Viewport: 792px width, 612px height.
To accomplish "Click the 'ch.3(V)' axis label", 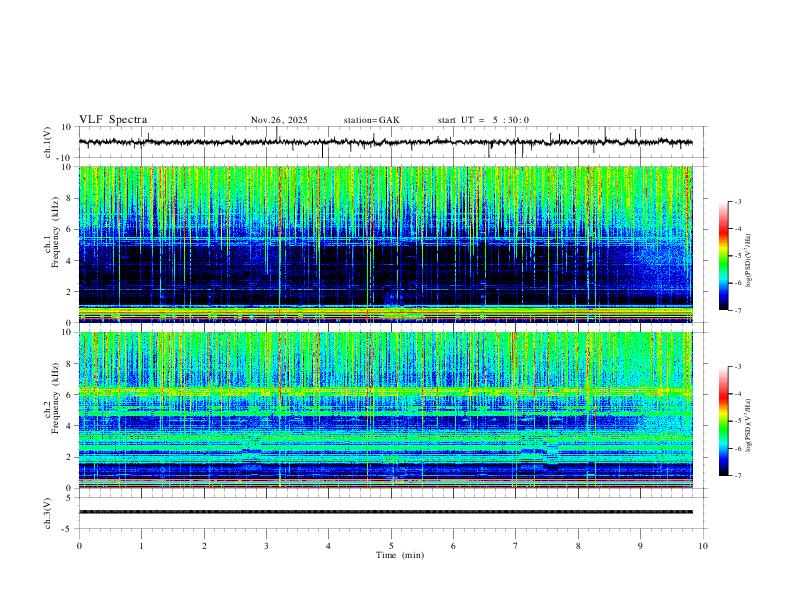I will 48,513.
